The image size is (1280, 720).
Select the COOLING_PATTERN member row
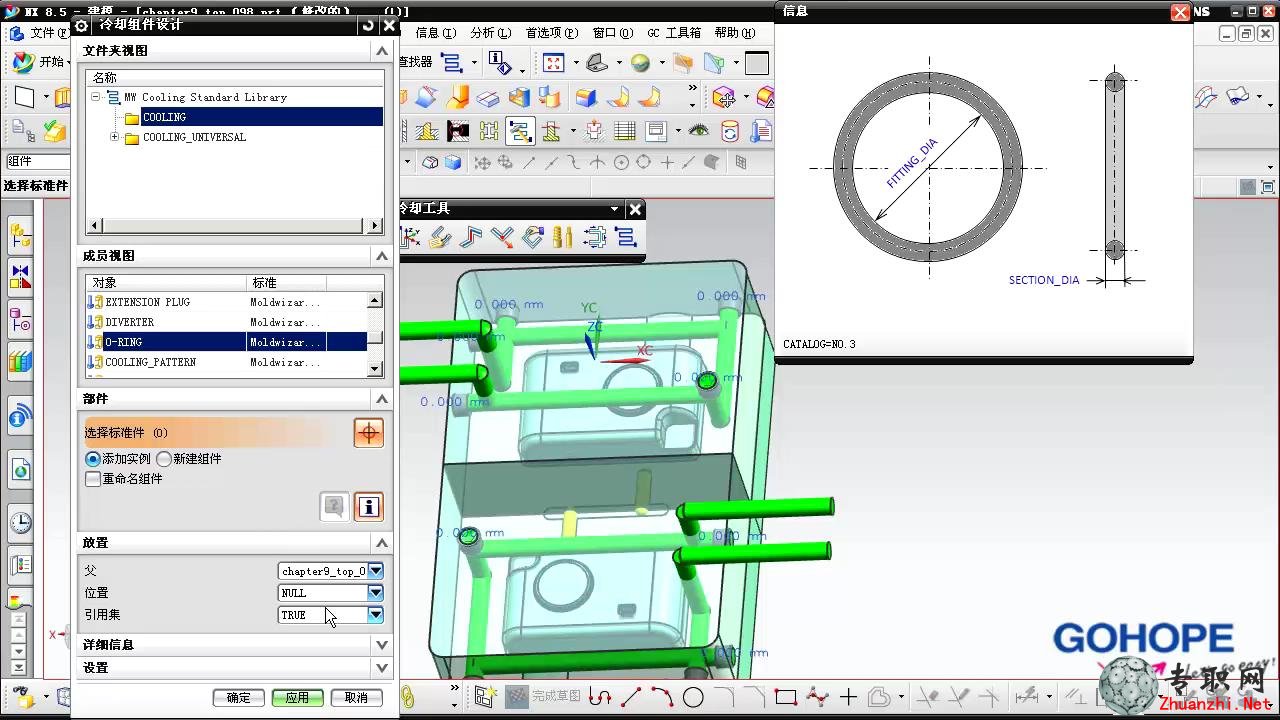(227, 362)
